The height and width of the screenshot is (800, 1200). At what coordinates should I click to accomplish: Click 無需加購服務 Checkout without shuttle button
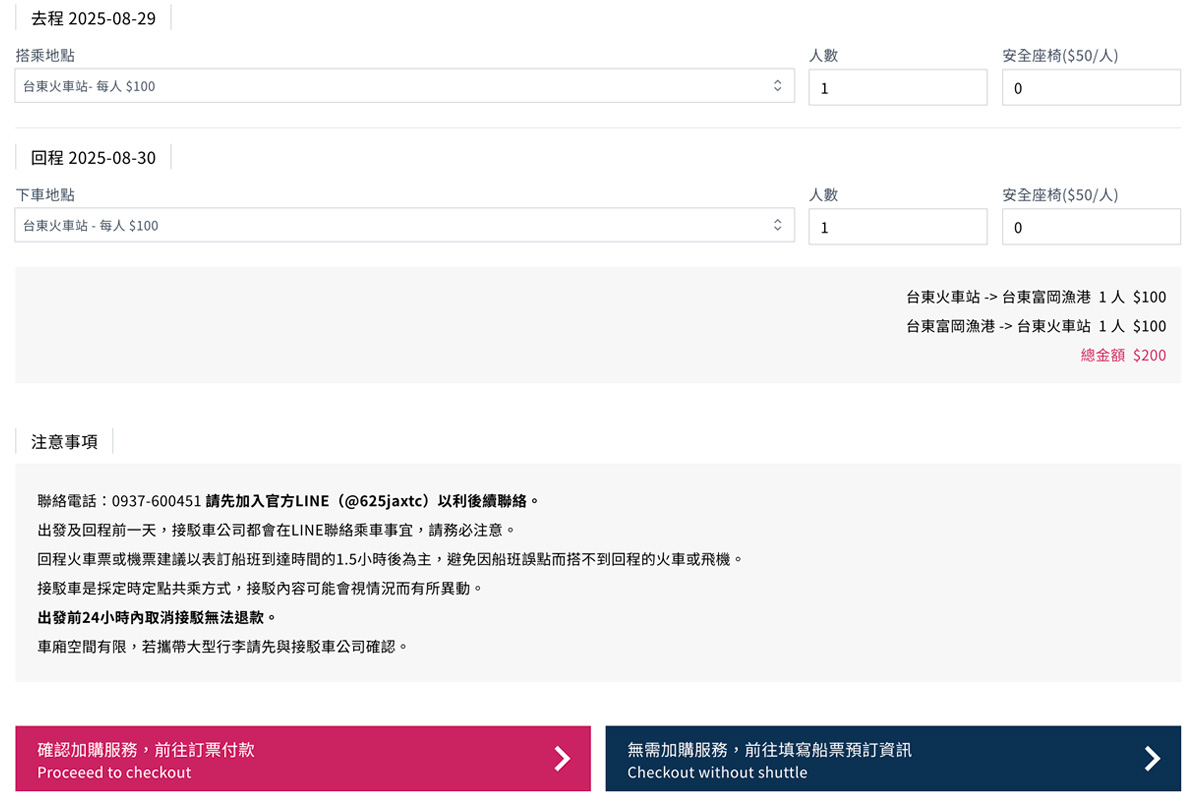pos(893,759)
